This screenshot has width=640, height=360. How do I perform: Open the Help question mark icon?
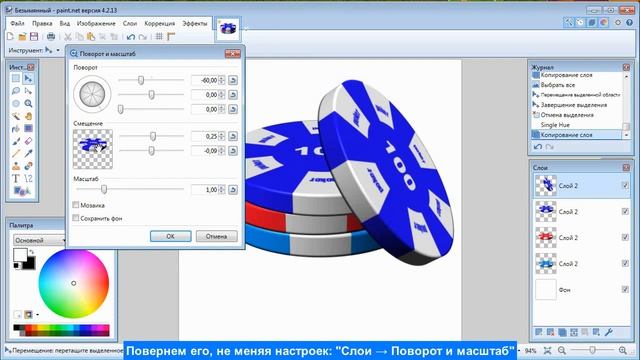(x=629, y=23)
